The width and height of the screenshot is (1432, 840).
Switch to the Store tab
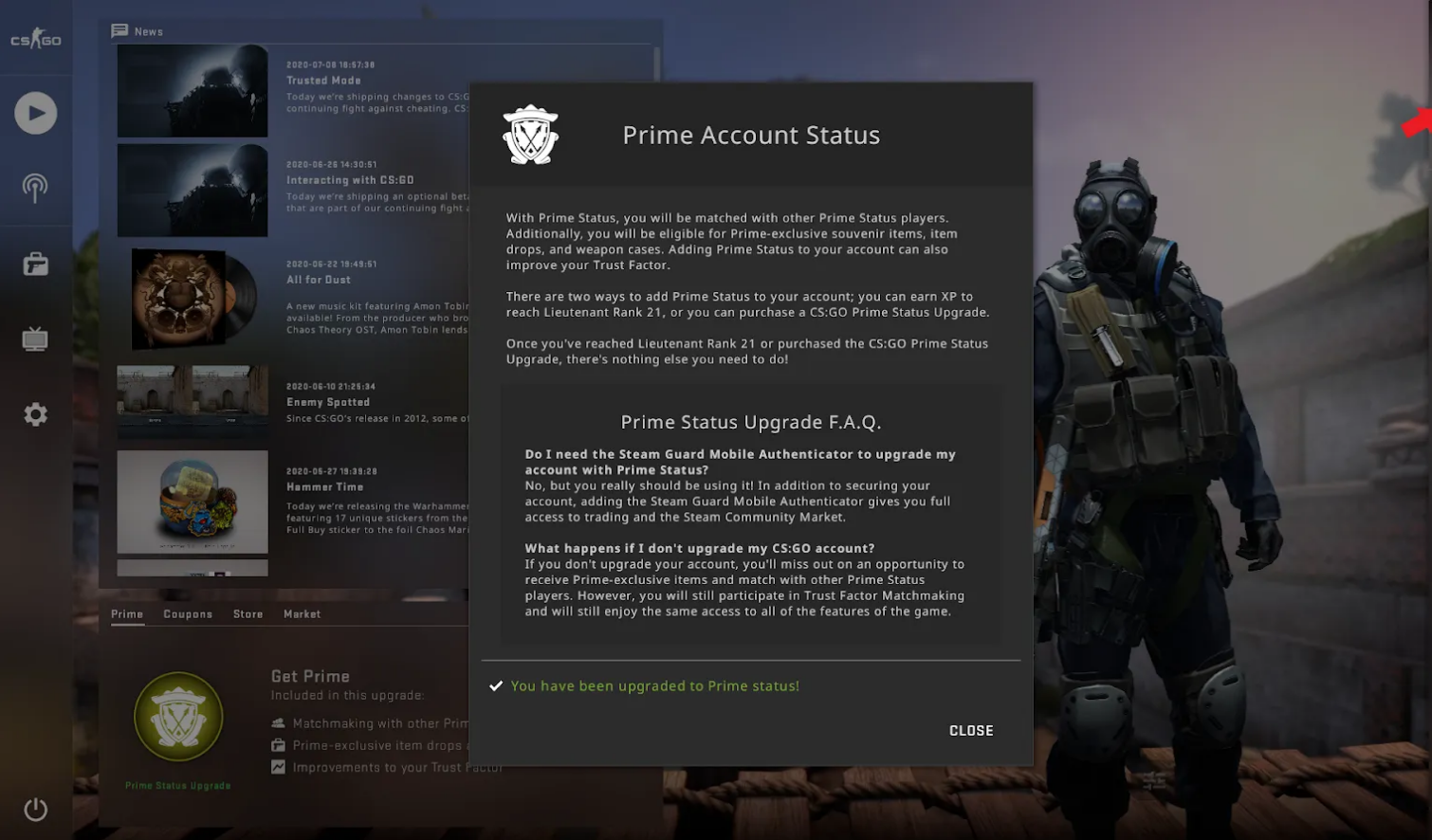(x=248, y=614)
